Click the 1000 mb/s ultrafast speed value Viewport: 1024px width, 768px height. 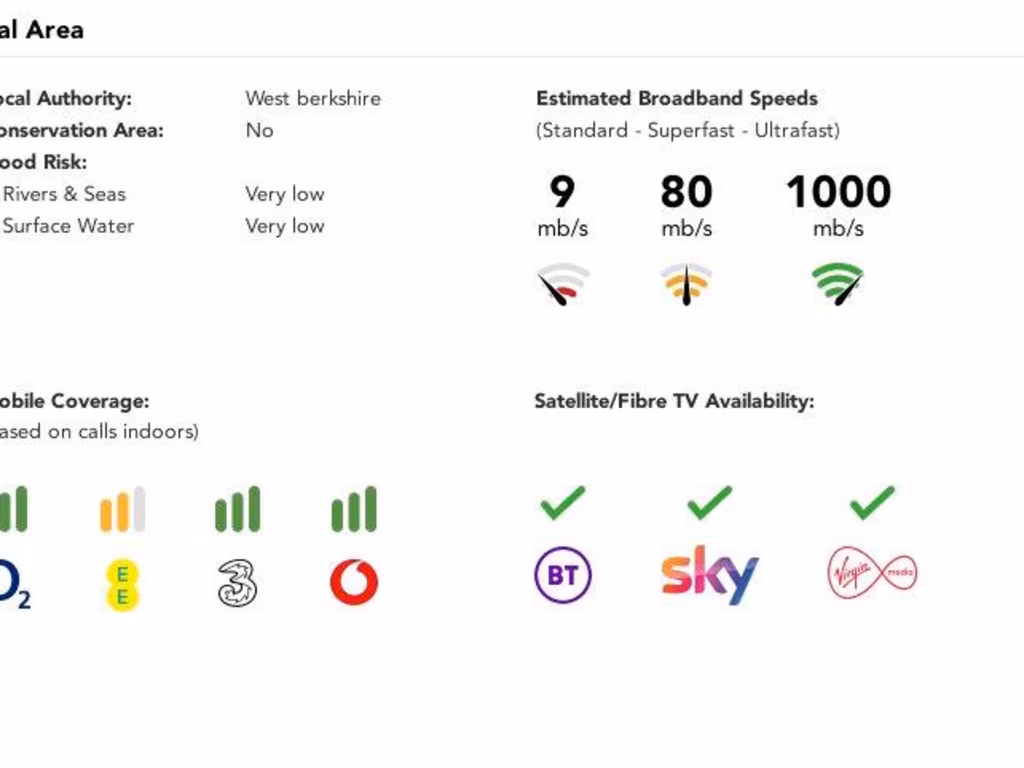[x=838, y=192]
